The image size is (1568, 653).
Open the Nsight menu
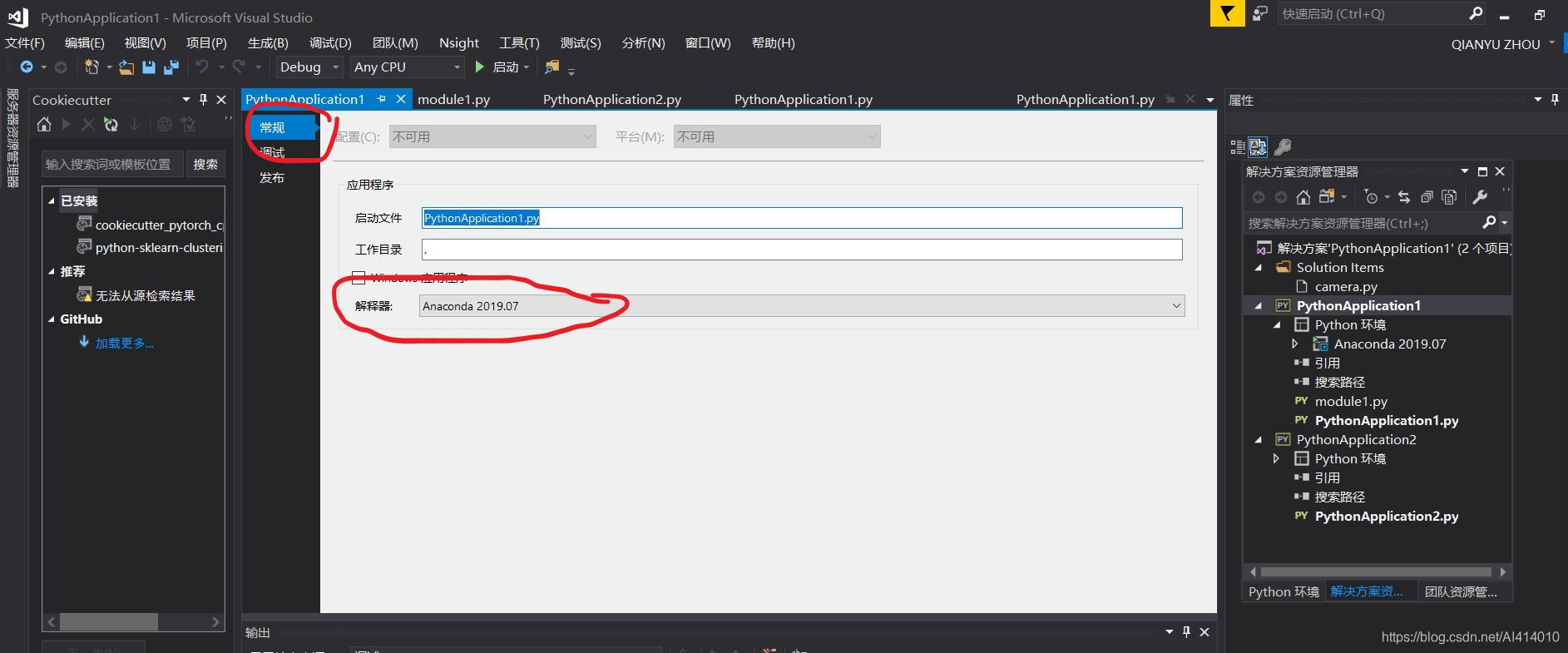pos(459,42)
